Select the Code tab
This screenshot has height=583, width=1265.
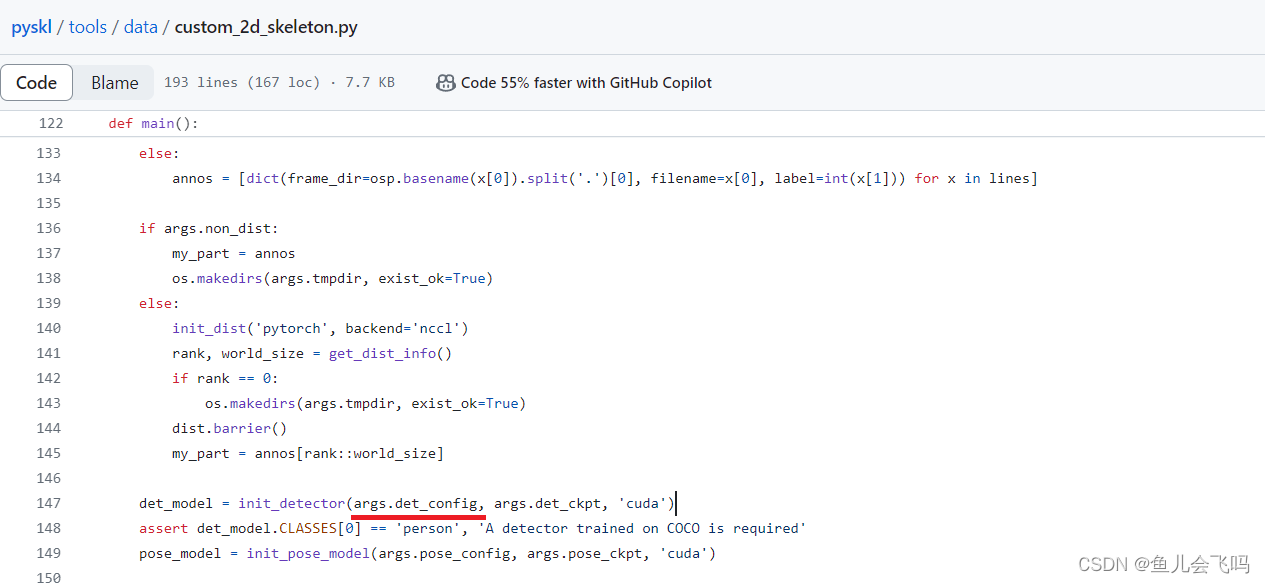pos(36,82)
